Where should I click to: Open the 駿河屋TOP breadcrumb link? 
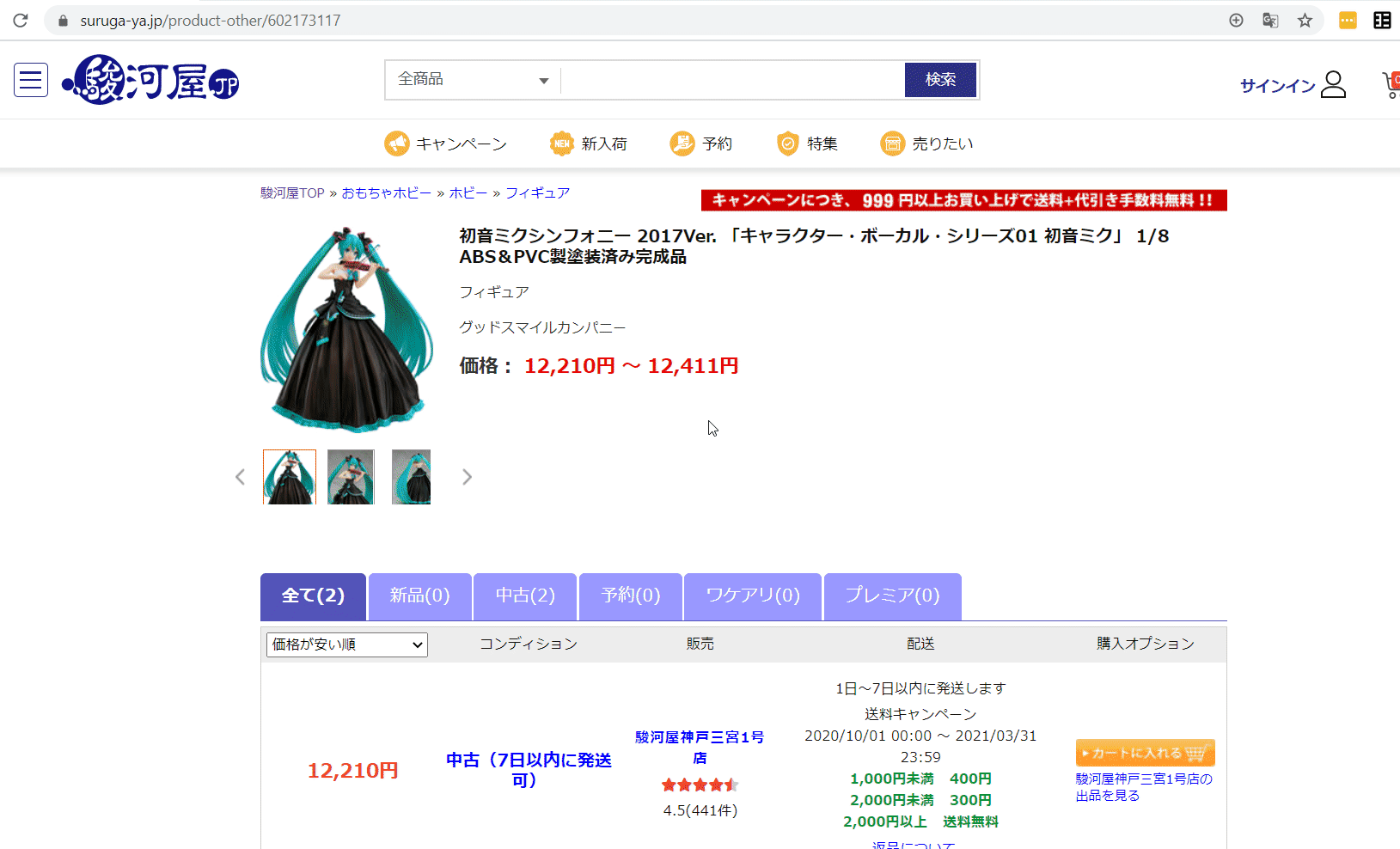point(292,193)
